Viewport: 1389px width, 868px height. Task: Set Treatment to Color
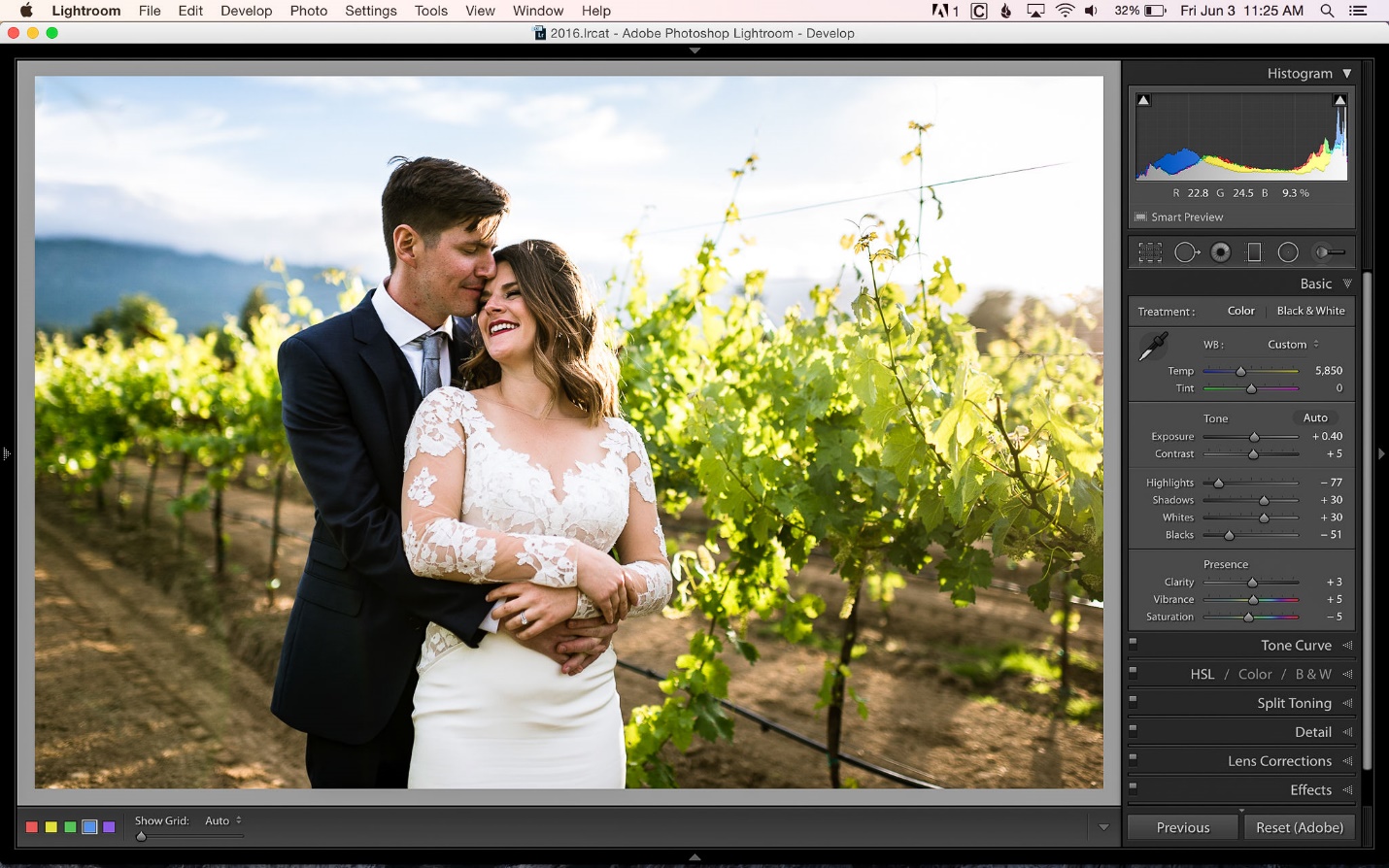coord(1240,311)
